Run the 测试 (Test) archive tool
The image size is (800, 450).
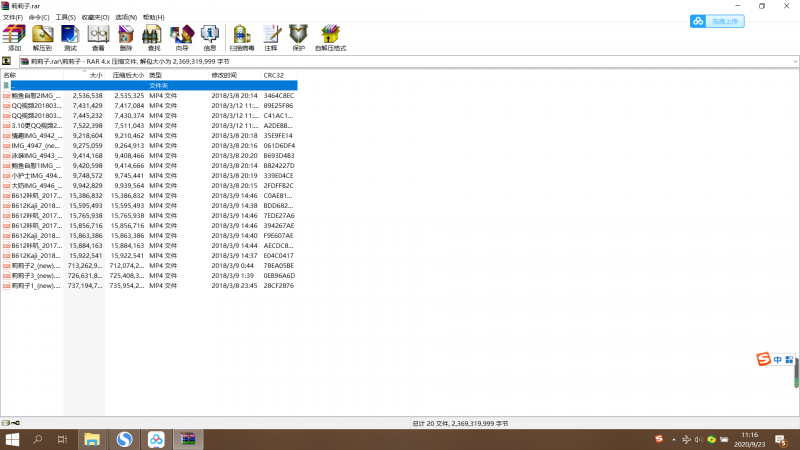[x=70, y=38]
